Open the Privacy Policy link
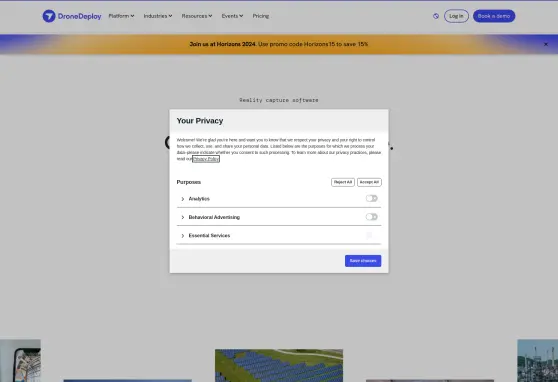Screen dimensions: 558x382 (x=206, y=159)
